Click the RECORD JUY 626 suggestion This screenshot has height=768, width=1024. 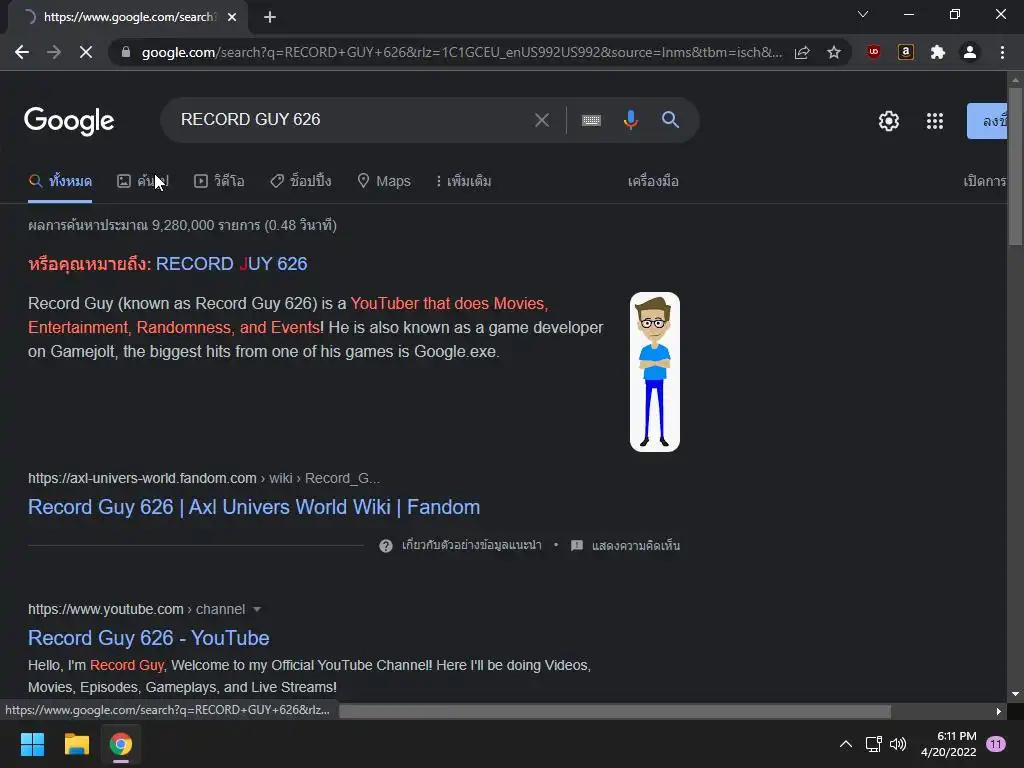coord(231,264)
